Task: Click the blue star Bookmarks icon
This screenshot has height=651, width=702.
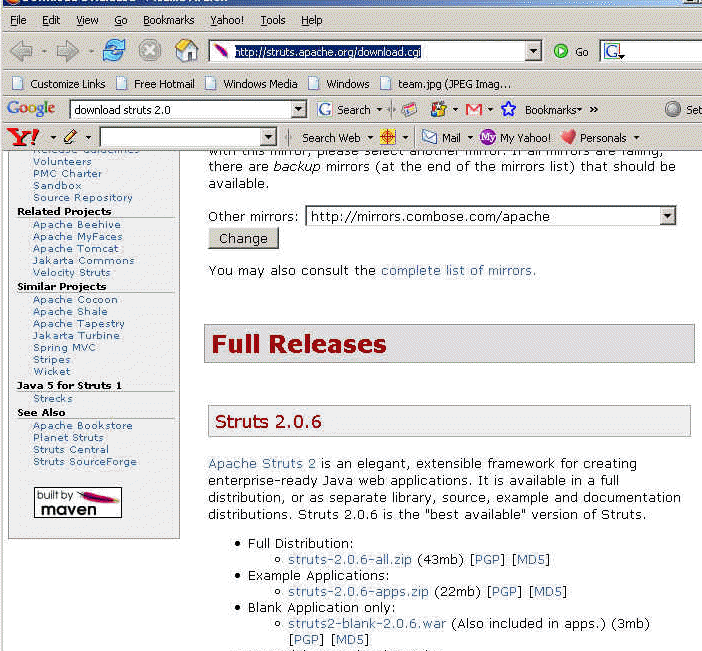Action: (x=508, y=109)
